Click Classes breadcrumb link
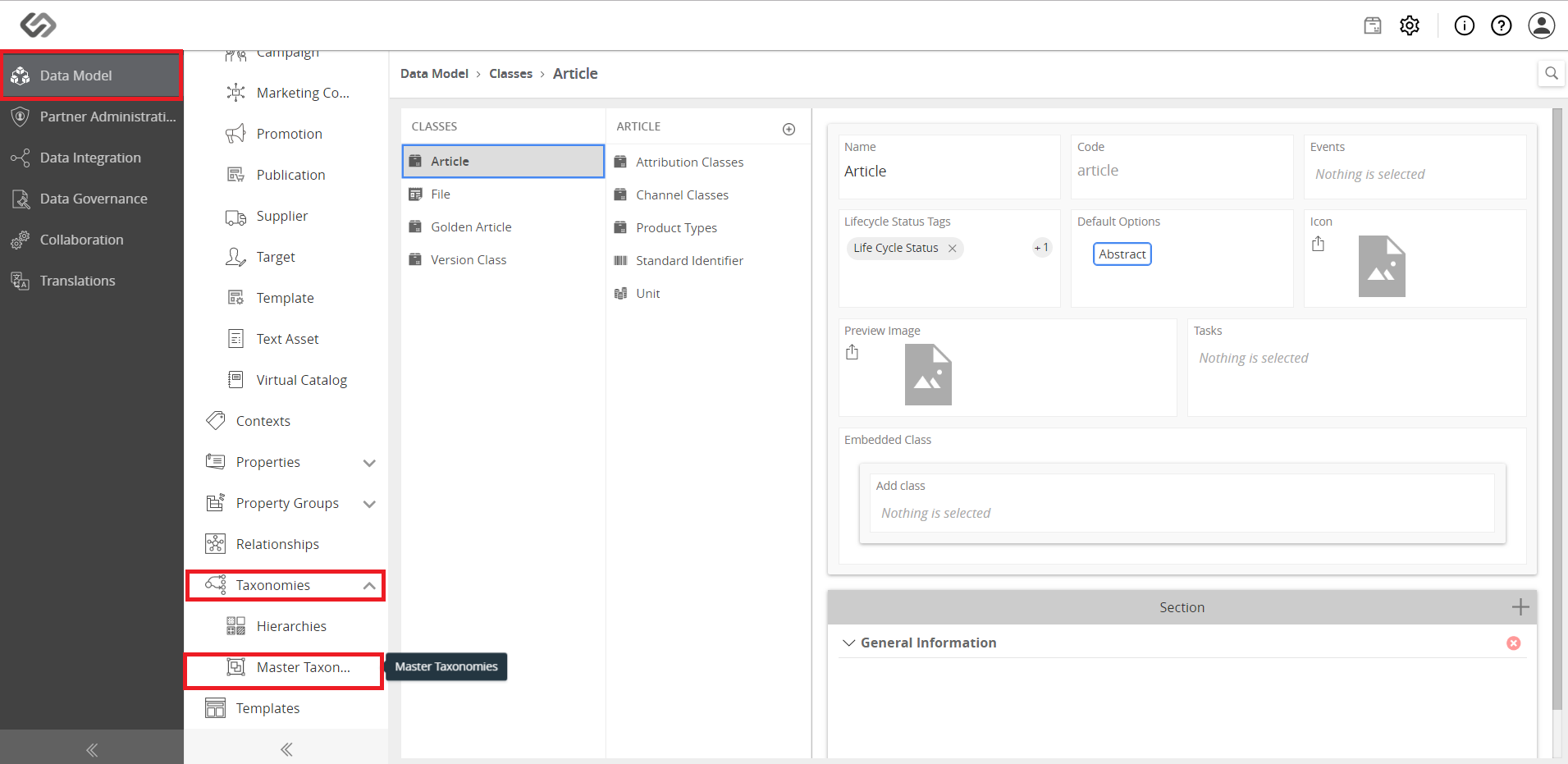Screen dimensions: 1568x764 tap(510, 74)
